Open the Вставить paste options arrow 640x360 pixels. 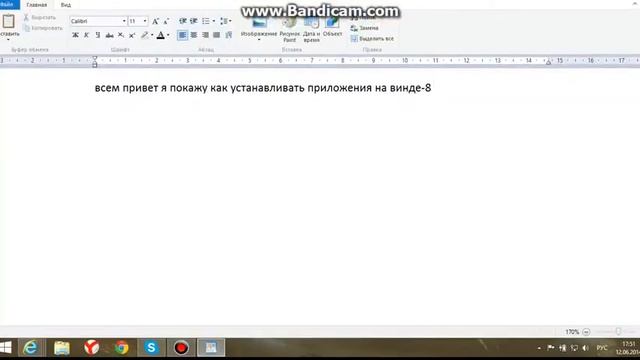[x=8, y=39]
